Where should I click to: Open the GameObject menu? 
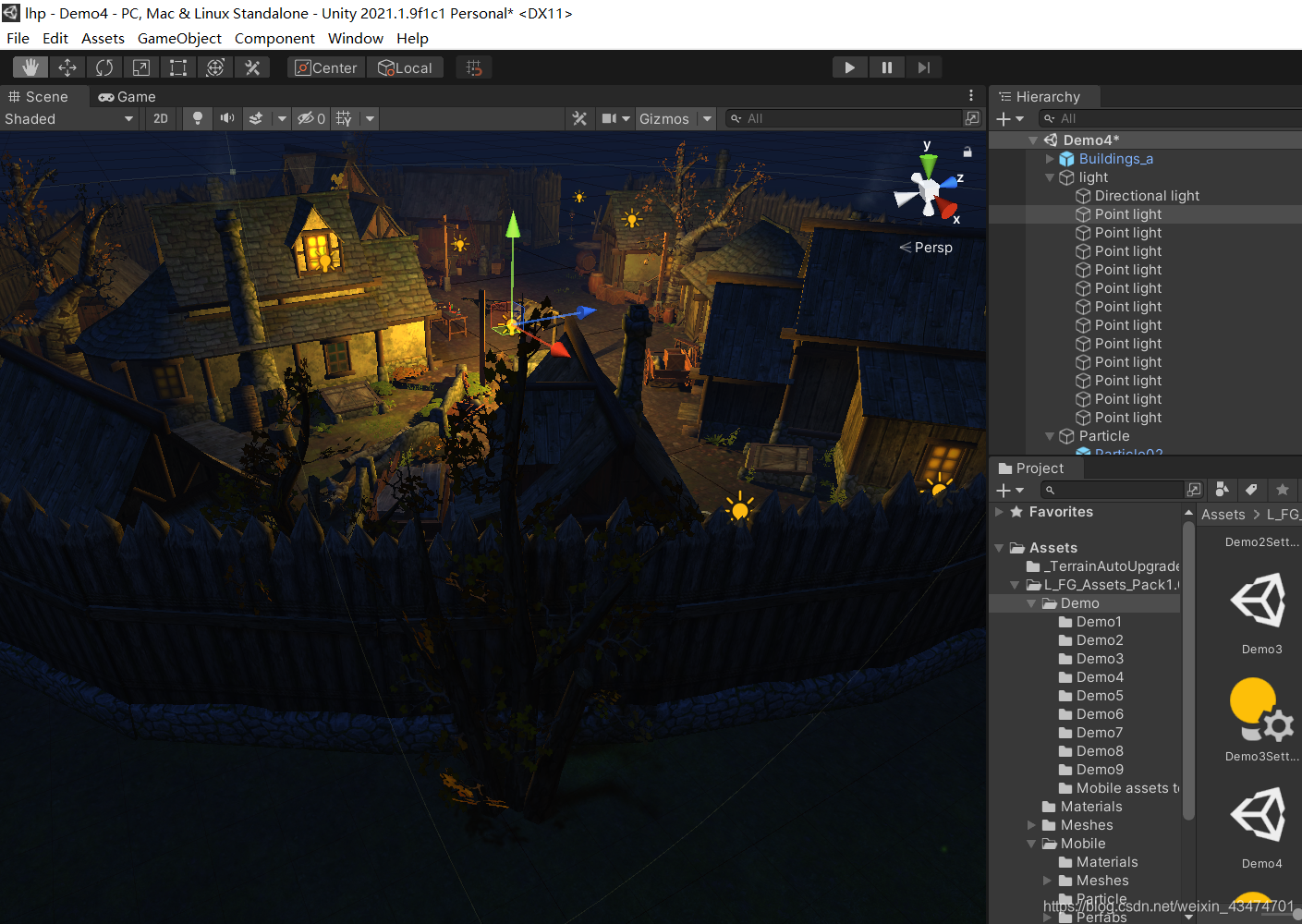point(179,38)
